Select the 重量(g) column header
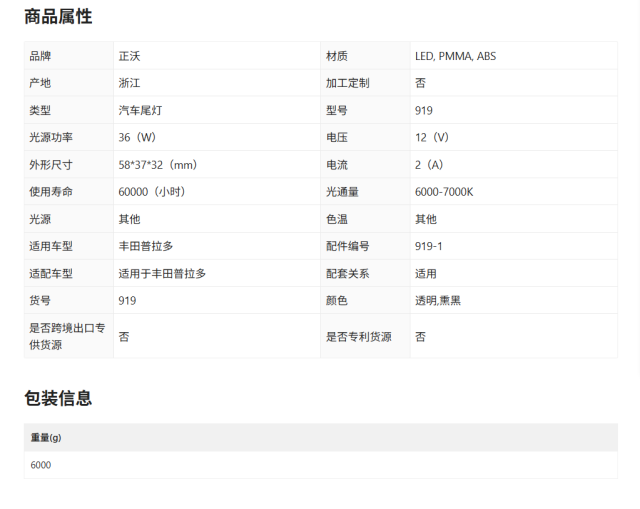Viewport: 640px width, 509px height. (x=46, y=438)
